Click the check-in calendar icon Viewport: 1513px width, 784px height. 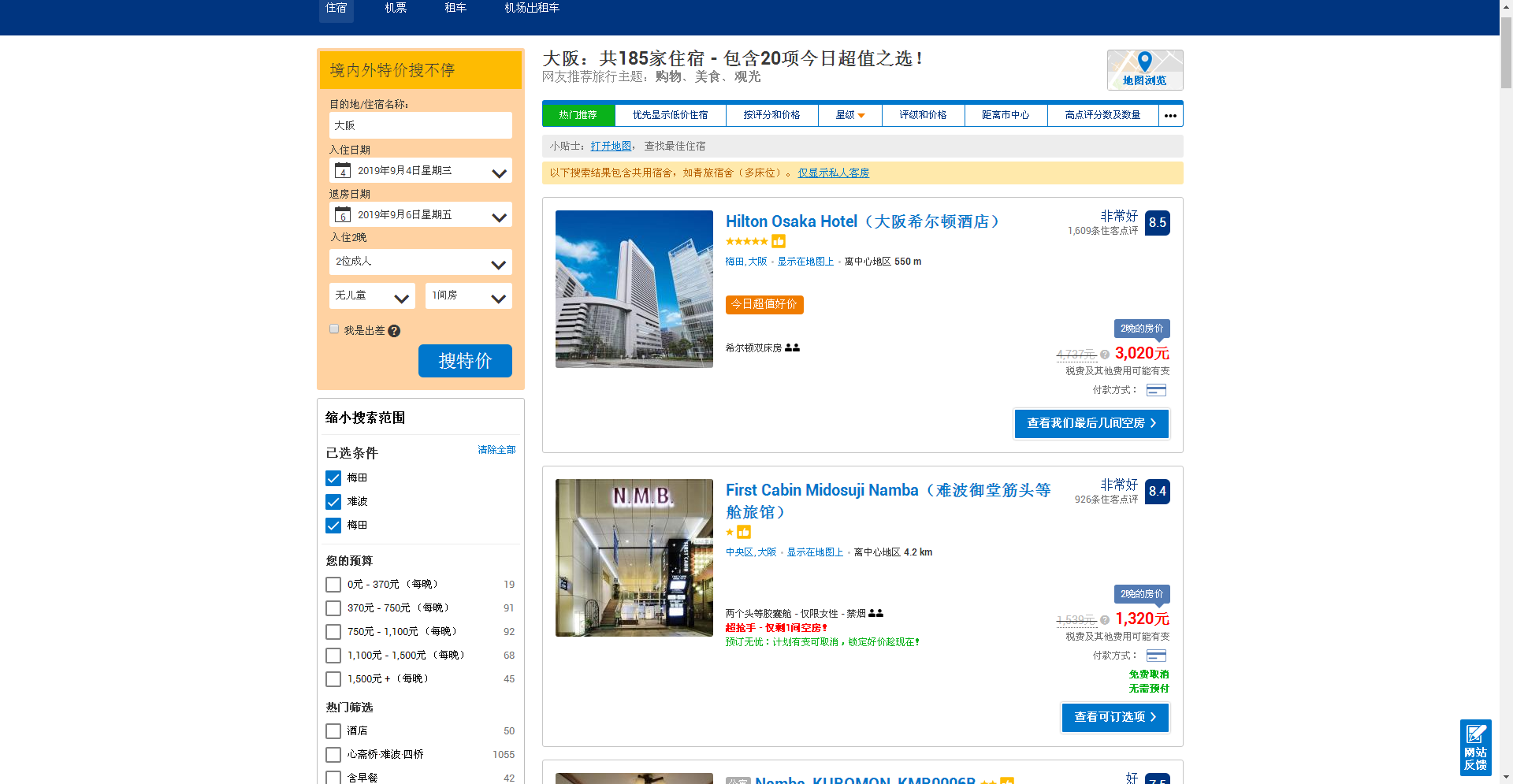coord(343,170)
